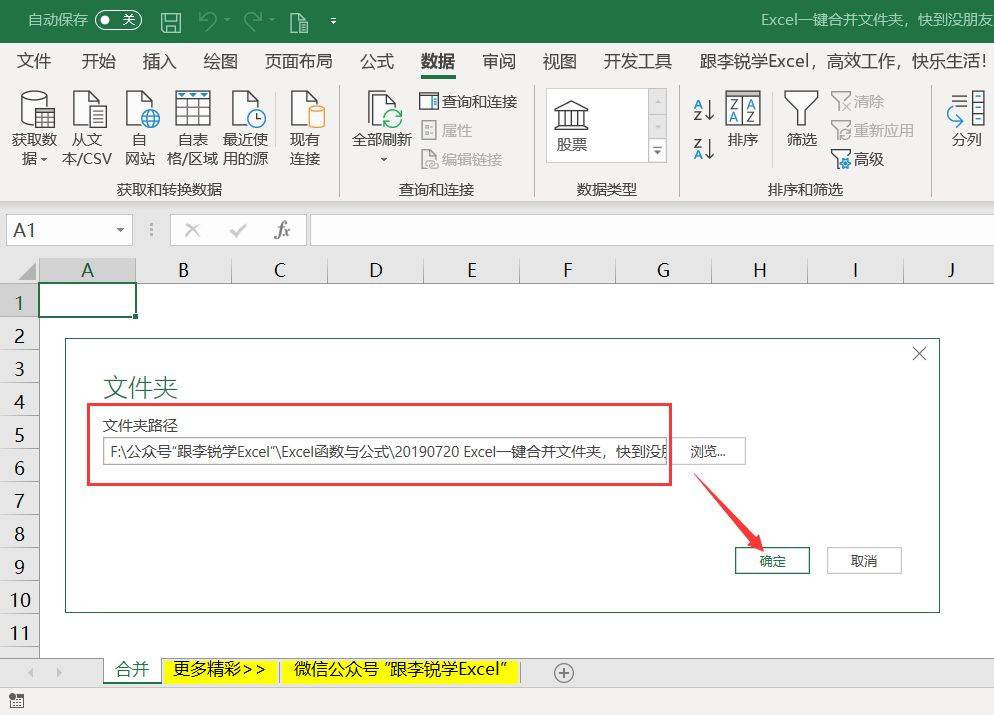Click the 确定 button in dialog

(x=772, y=561)
